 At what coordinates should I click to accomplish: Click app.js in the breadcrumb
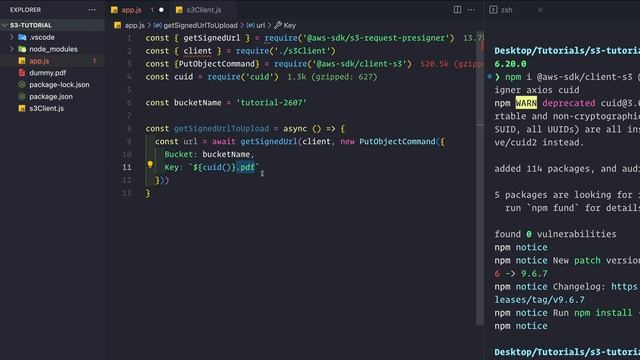click(x=135, y=25)
